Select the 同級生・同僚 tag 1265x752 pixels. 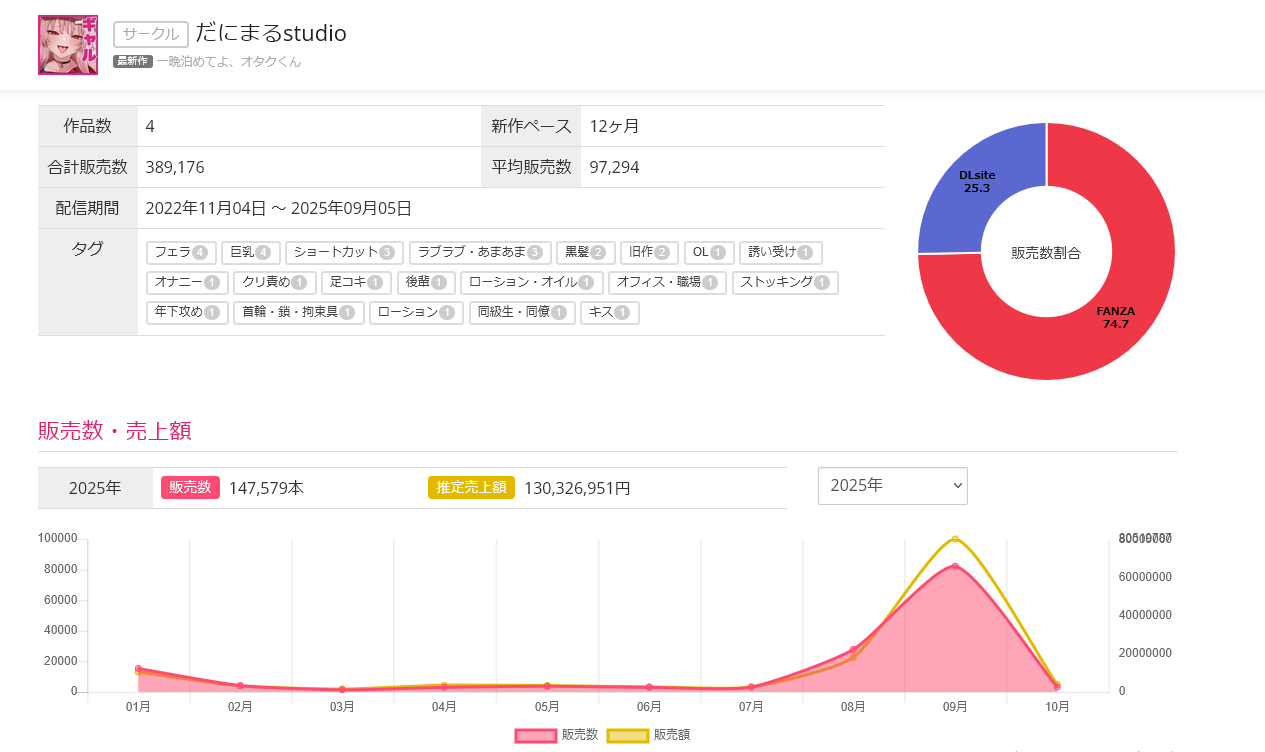click(x=522, y=313)
